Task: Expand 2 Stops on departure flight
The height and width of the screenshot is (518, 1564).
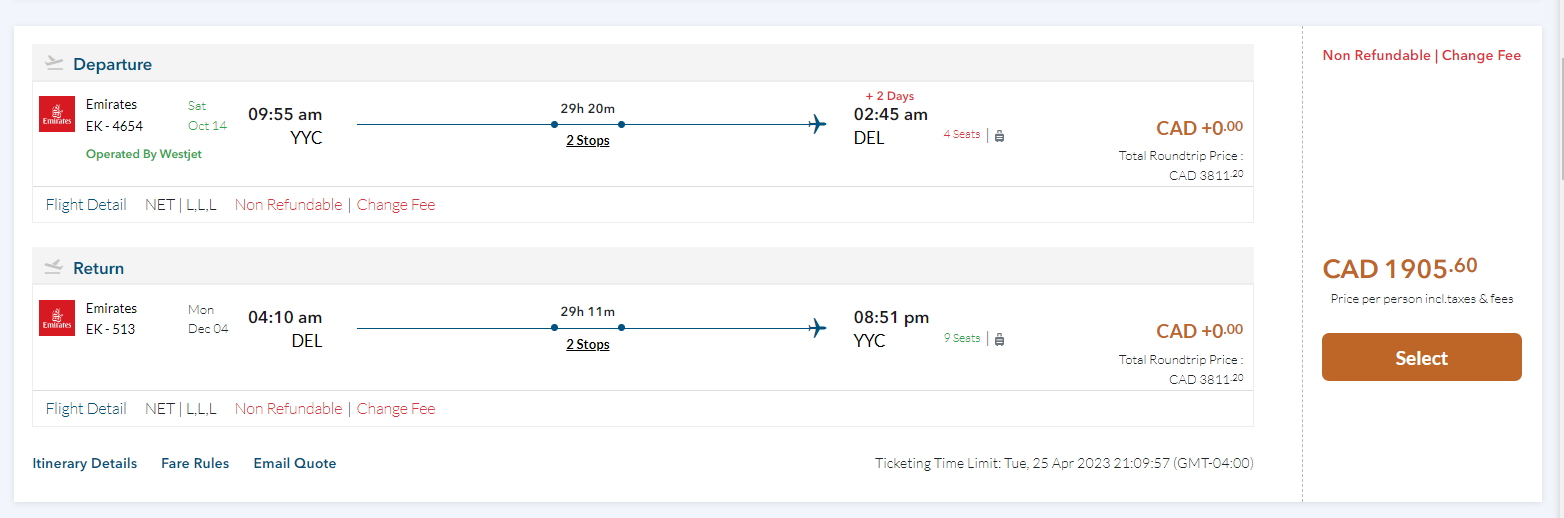Action: click(587, 141)
